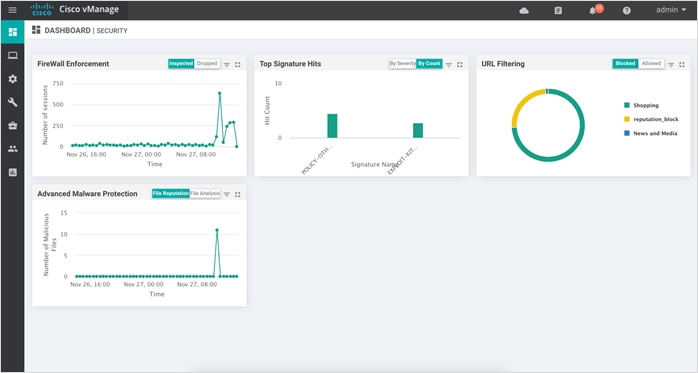This screenshot has width=698, height=373.
Task: Select the Dashboard sidebar icon
Action: coord(12,32)
